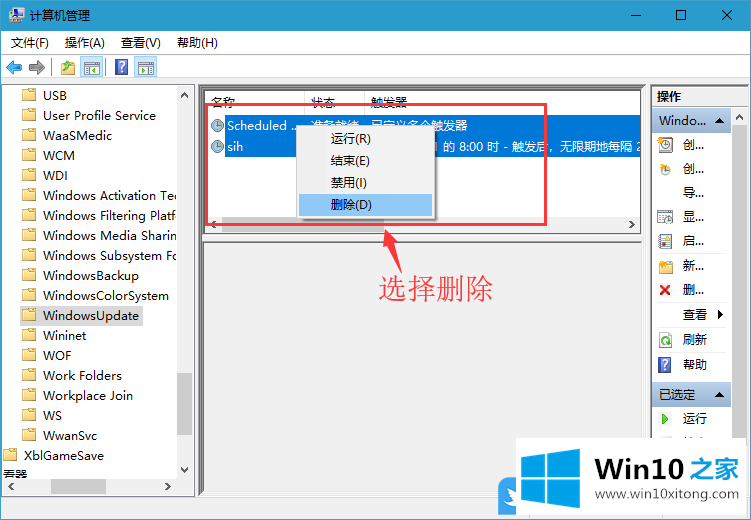
Task: Collapse the 已选定 section in Actions pane
Action: 719,395
